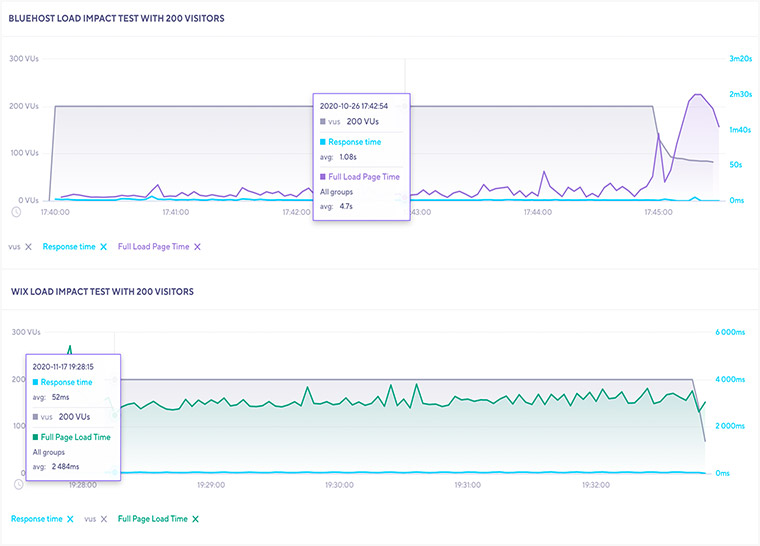760x546 pixels.
Task: Click the 2 000ms right axis label
Action: point(730,426)
